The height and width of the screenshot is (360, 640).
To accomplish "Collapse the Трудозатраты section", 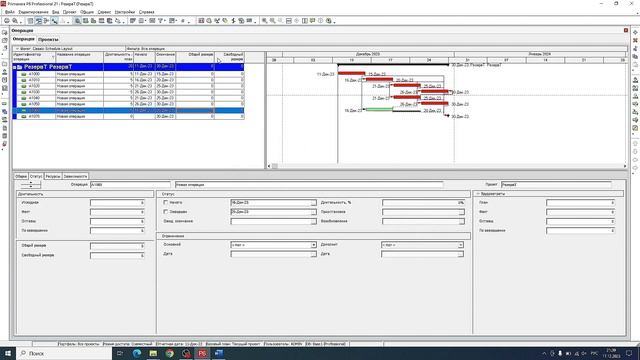I will pyautogui.click(x=478, y=193).
